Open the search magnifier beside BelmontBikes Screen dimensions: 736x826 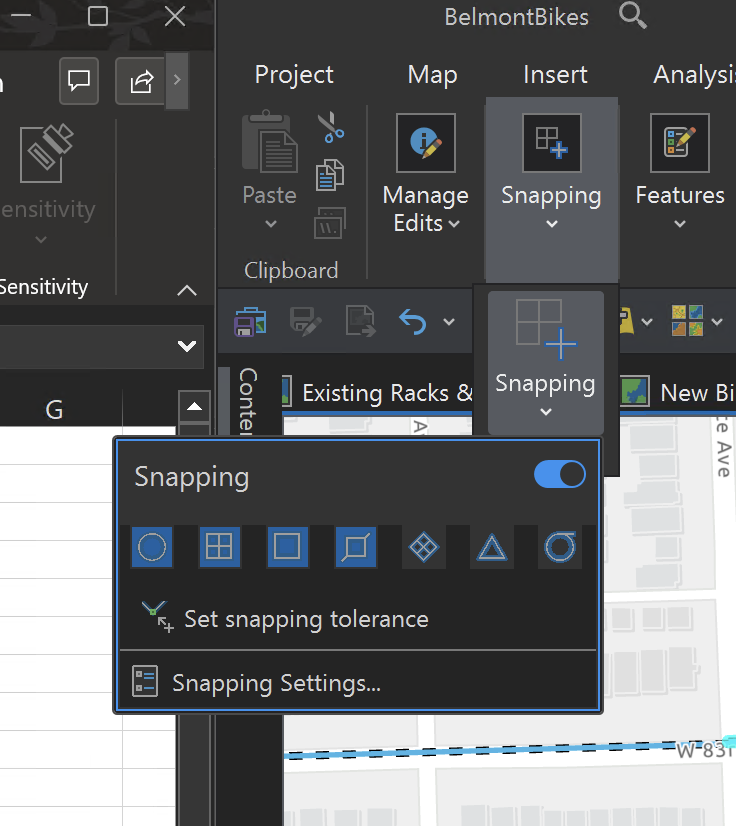[x=633, y=17]
